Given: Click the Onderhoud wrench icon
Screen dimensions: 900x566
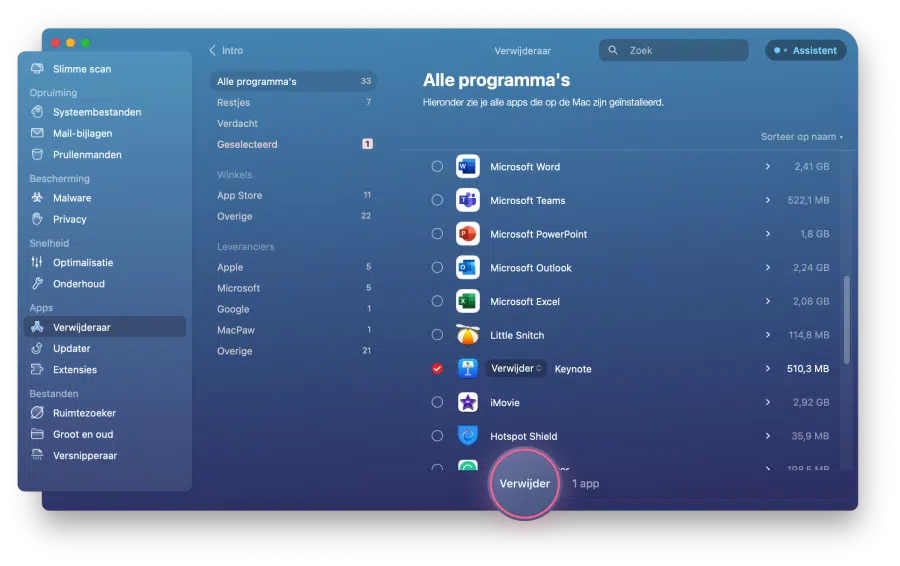Looking at the screenshot, I should 37,284.
